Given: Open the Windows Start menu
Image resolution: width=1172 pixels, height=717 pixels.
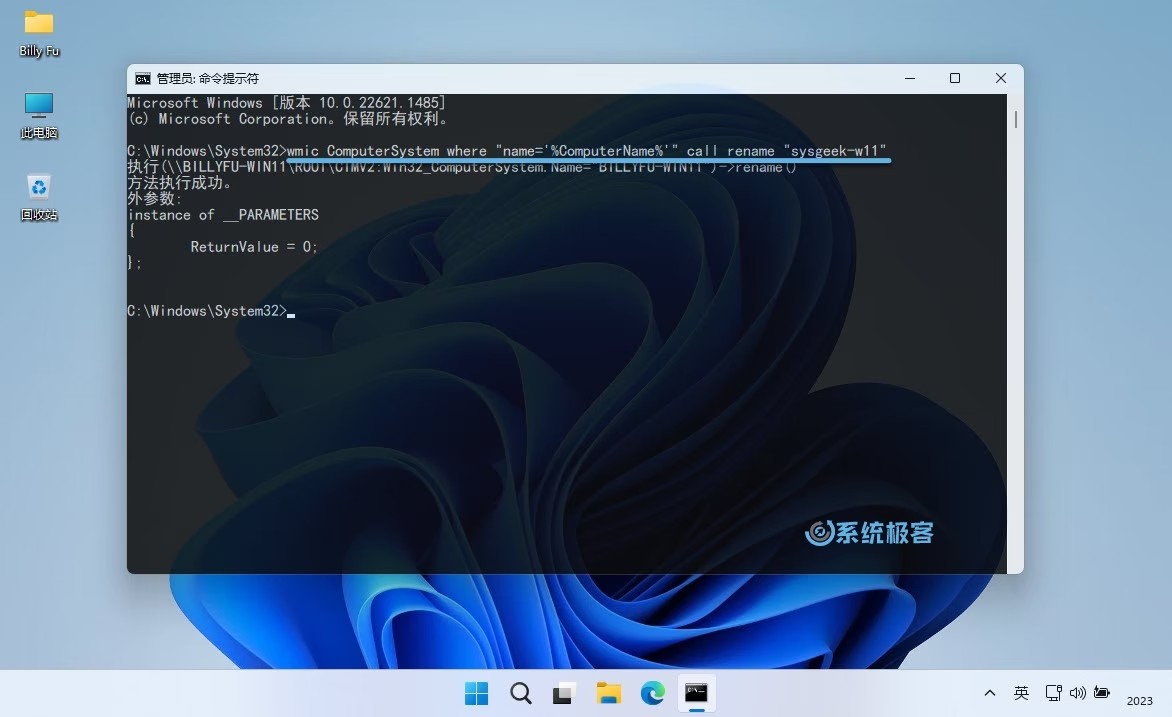Looking at the screenshot, I should tap(476, 693).
